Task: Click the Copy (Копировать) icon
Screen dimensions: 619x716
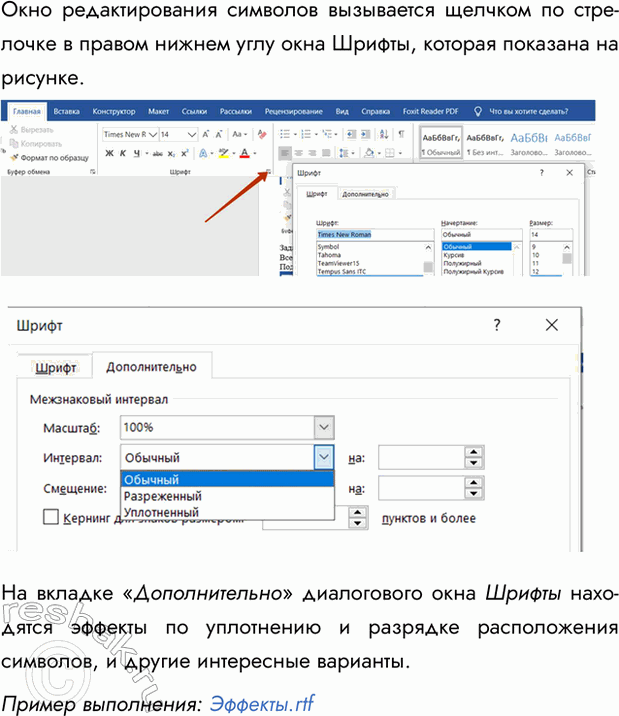Action: click(14, 143)
